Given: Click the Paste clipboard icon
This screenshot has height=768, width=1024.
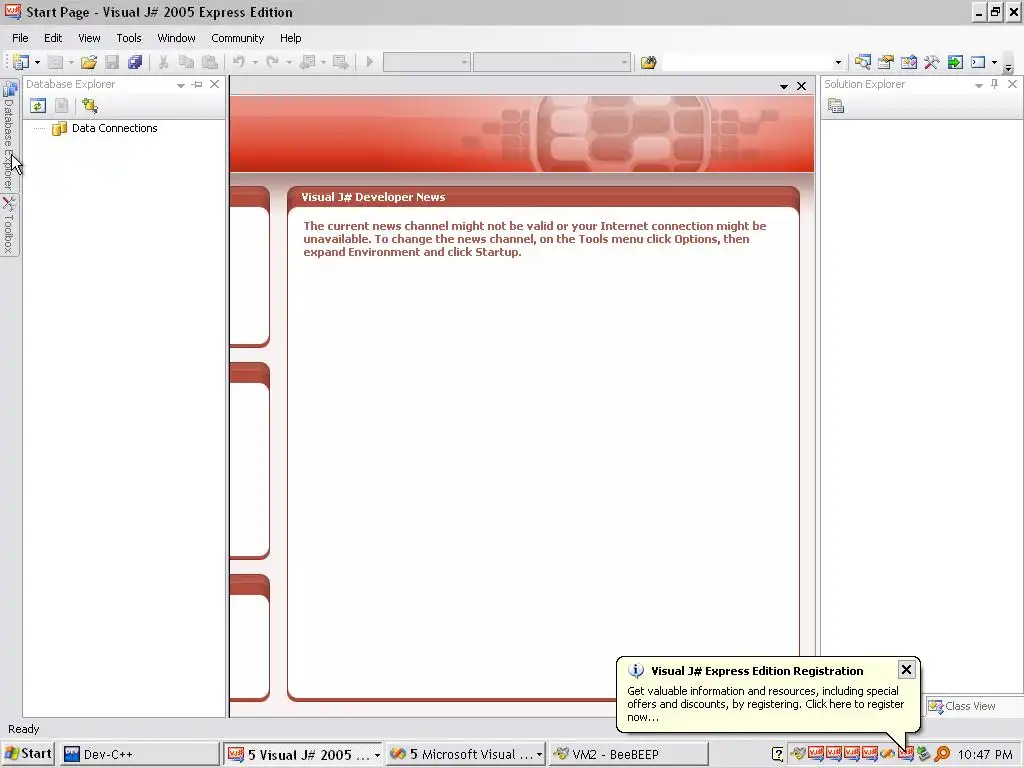Looking at the screenshot, I should click(x=210, y=62).
